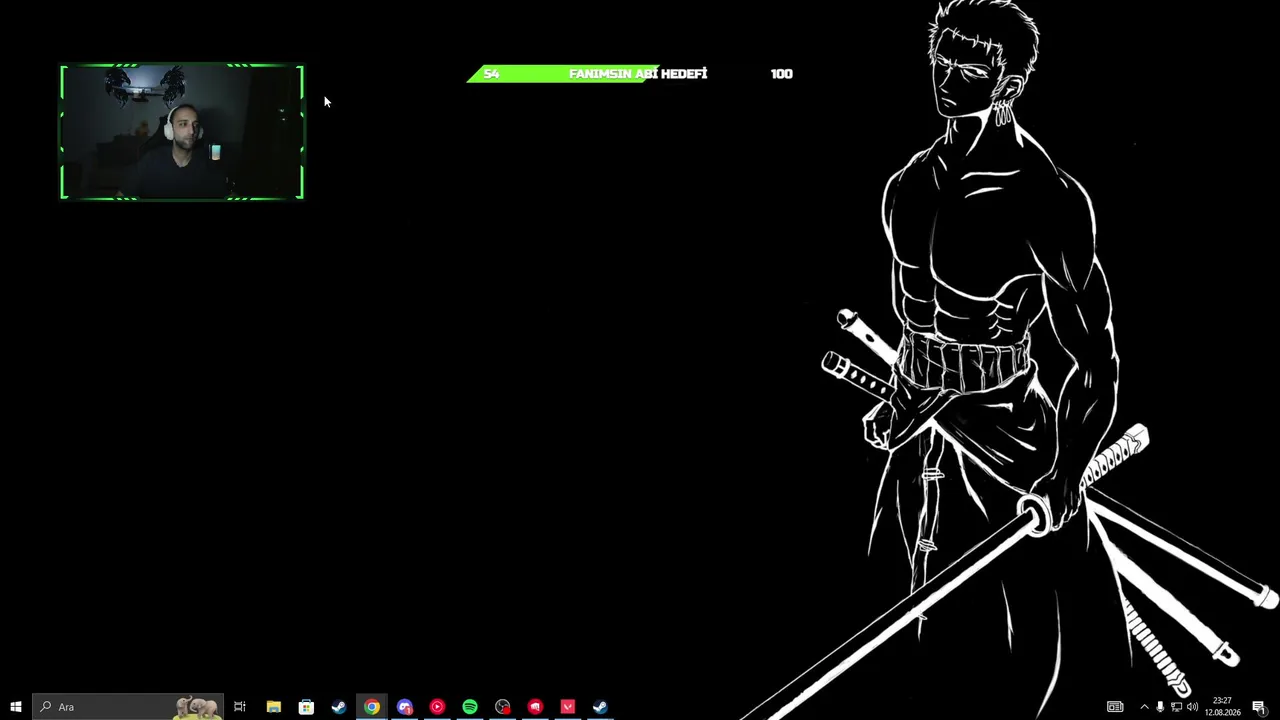Open the YouTube Music taskbar icon
This screenshot has height=720, width=1280.
437,707
